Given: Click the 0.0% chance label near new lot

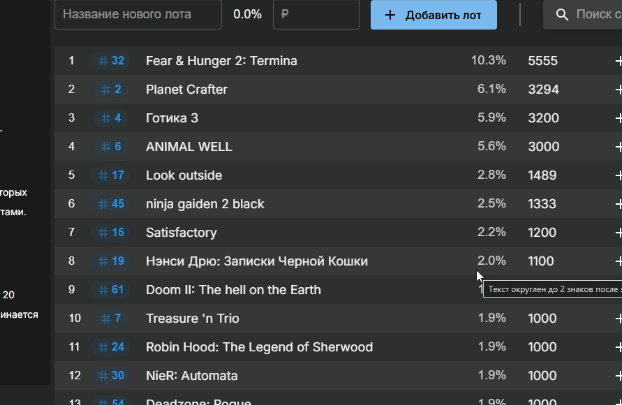Looking at the screenshot, I should (247, 15).
